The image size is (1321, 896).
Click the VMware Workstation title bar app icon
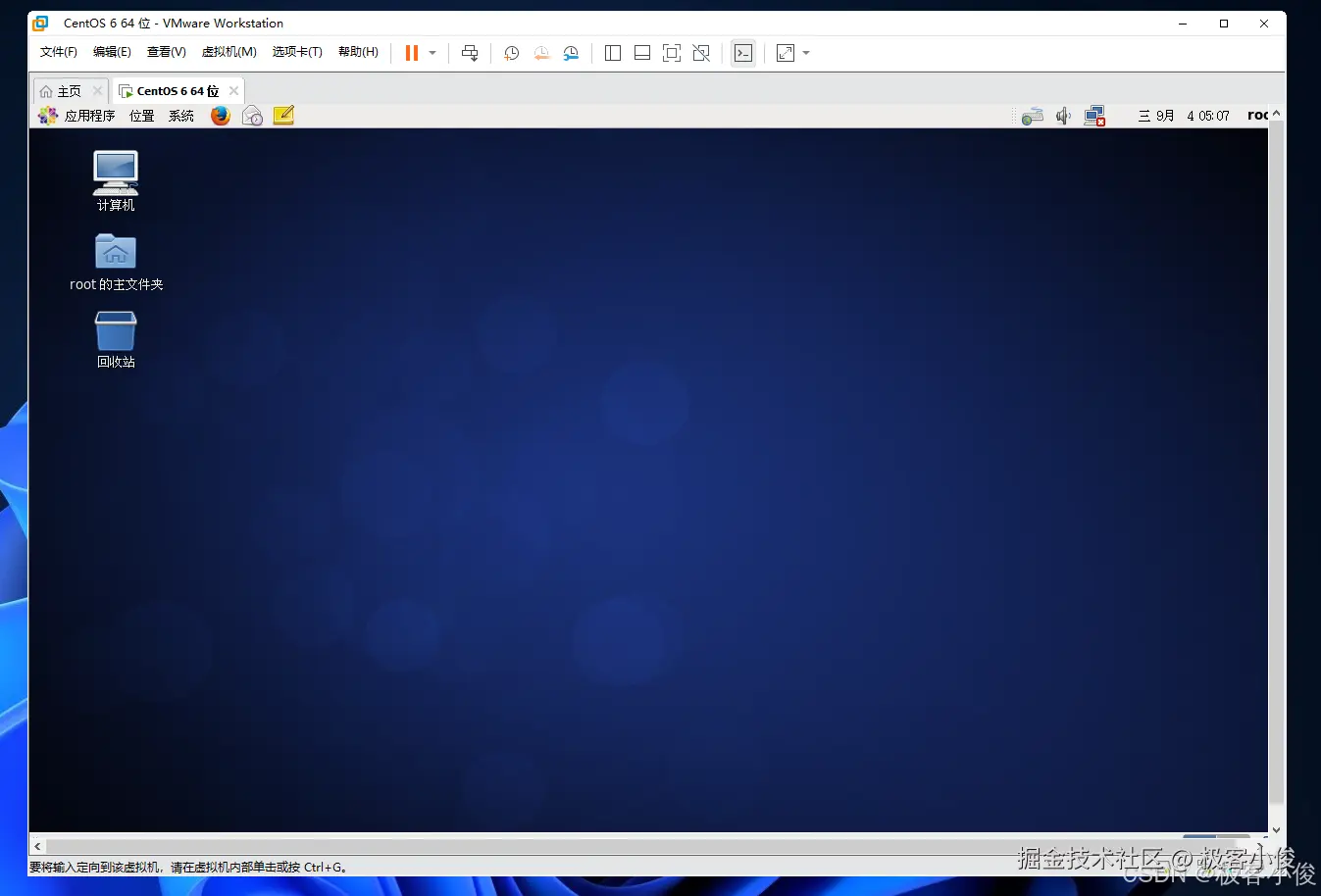coord(40,24)
